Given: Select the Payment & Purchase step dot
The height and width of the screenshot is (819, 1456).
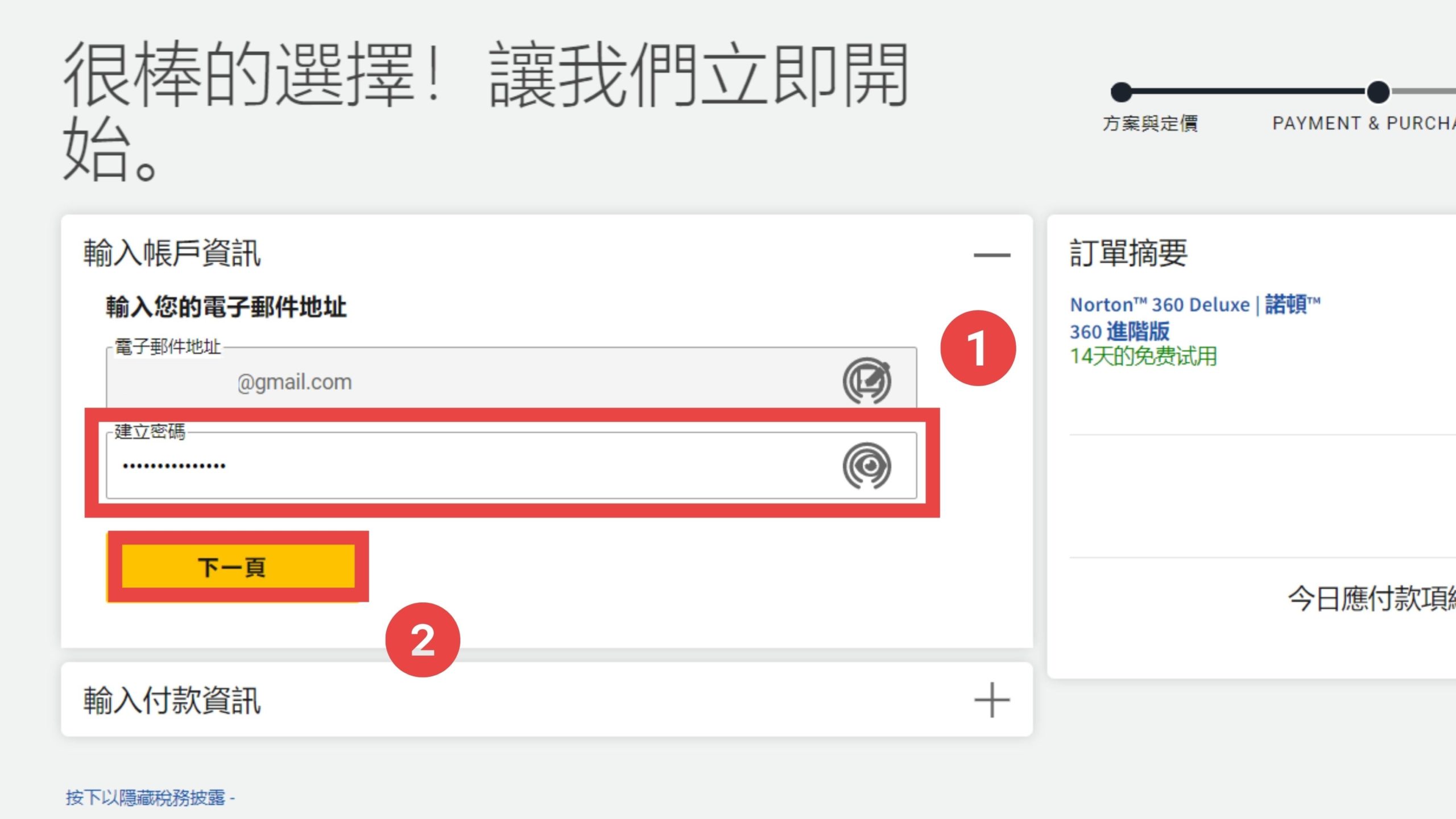Looking at the screenshot, I should click(1378, 92).
